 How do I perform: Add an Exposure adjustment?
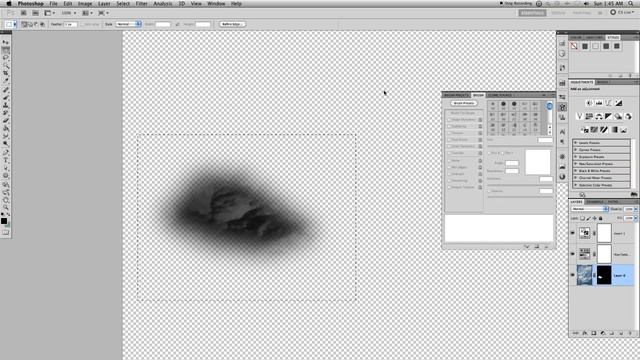click(618, 103)
